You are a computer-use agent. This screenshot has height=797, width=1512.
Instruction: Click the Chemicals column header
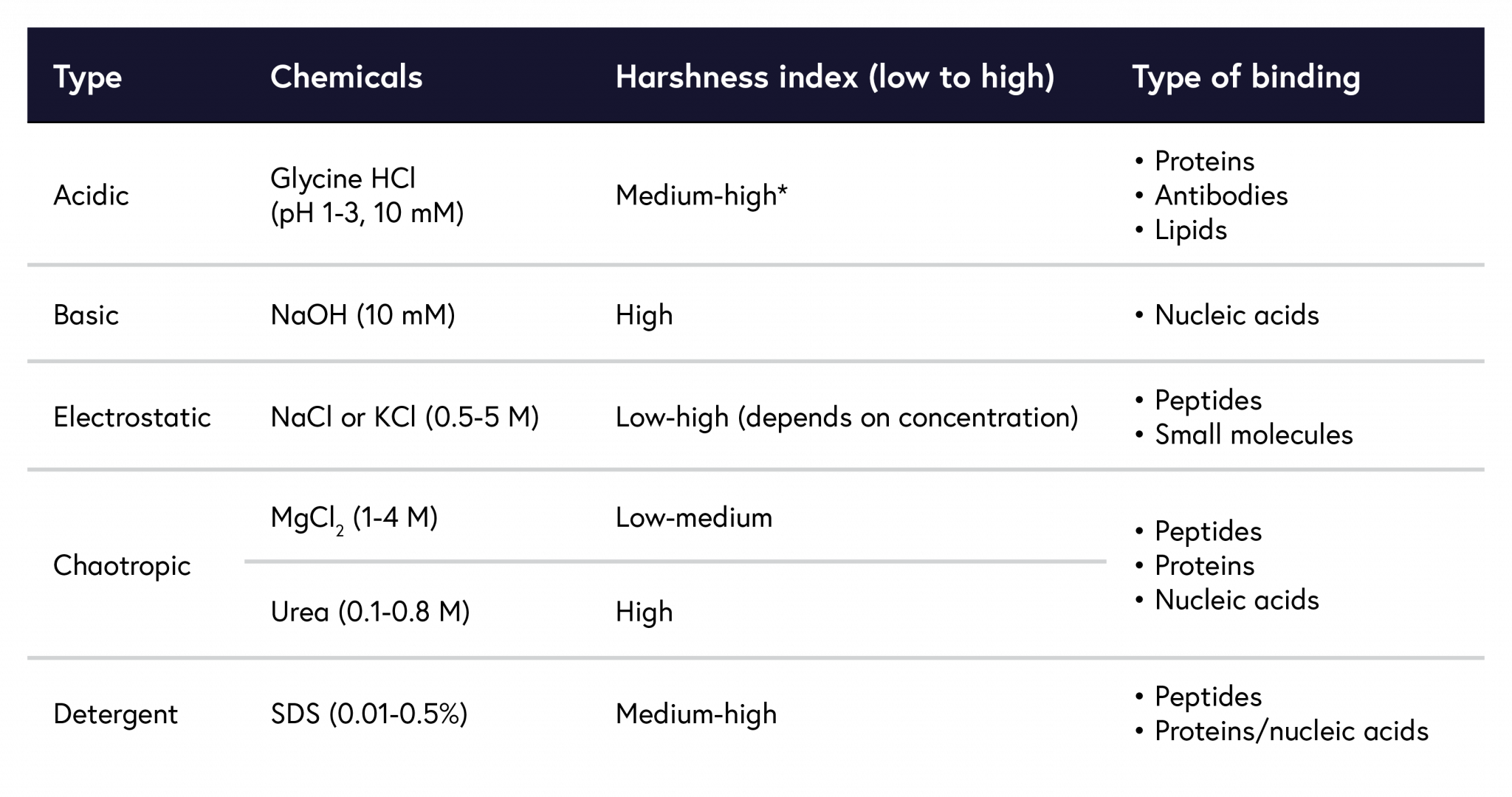(x=346, y=77)
